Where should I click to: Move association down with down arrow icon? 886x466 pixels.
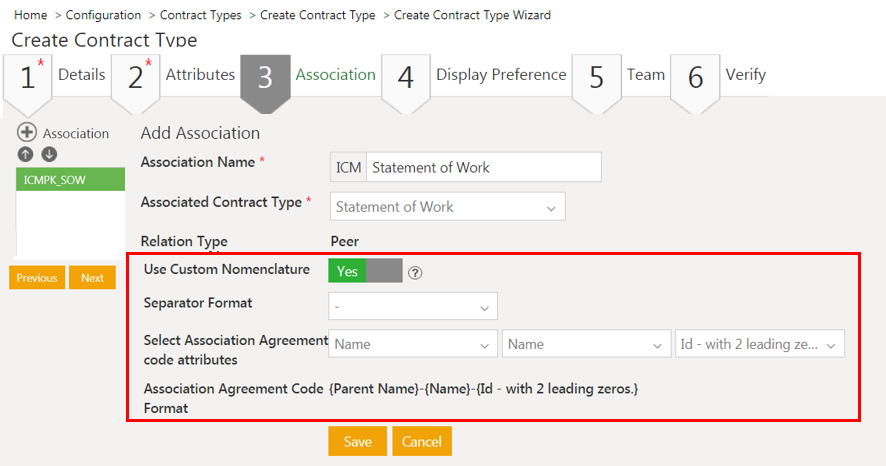[49, 155]
